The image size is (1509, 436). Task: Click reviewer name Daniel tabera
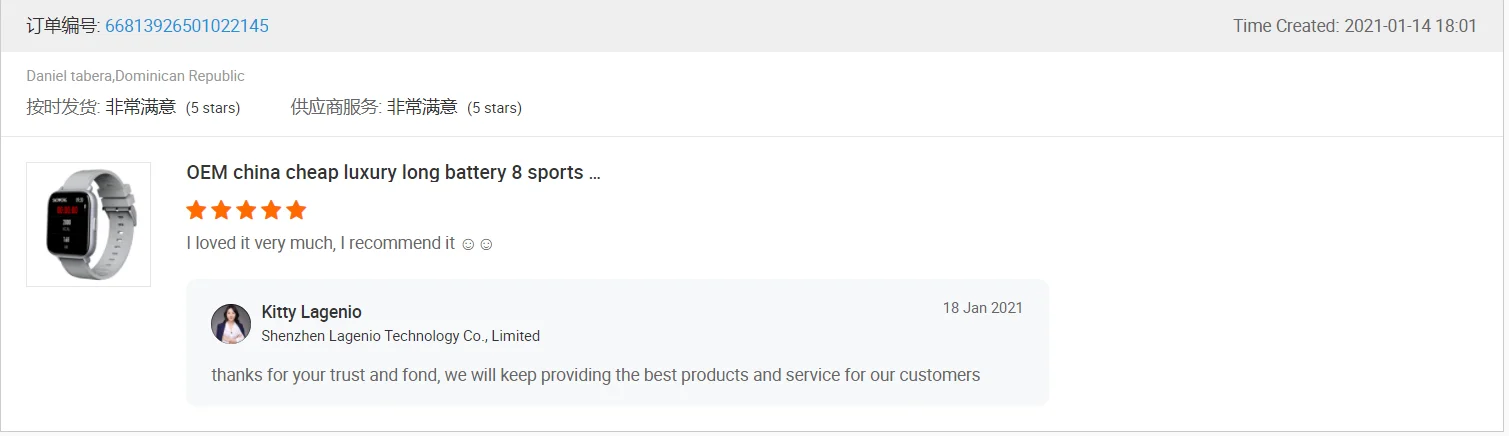coord(68,76)
